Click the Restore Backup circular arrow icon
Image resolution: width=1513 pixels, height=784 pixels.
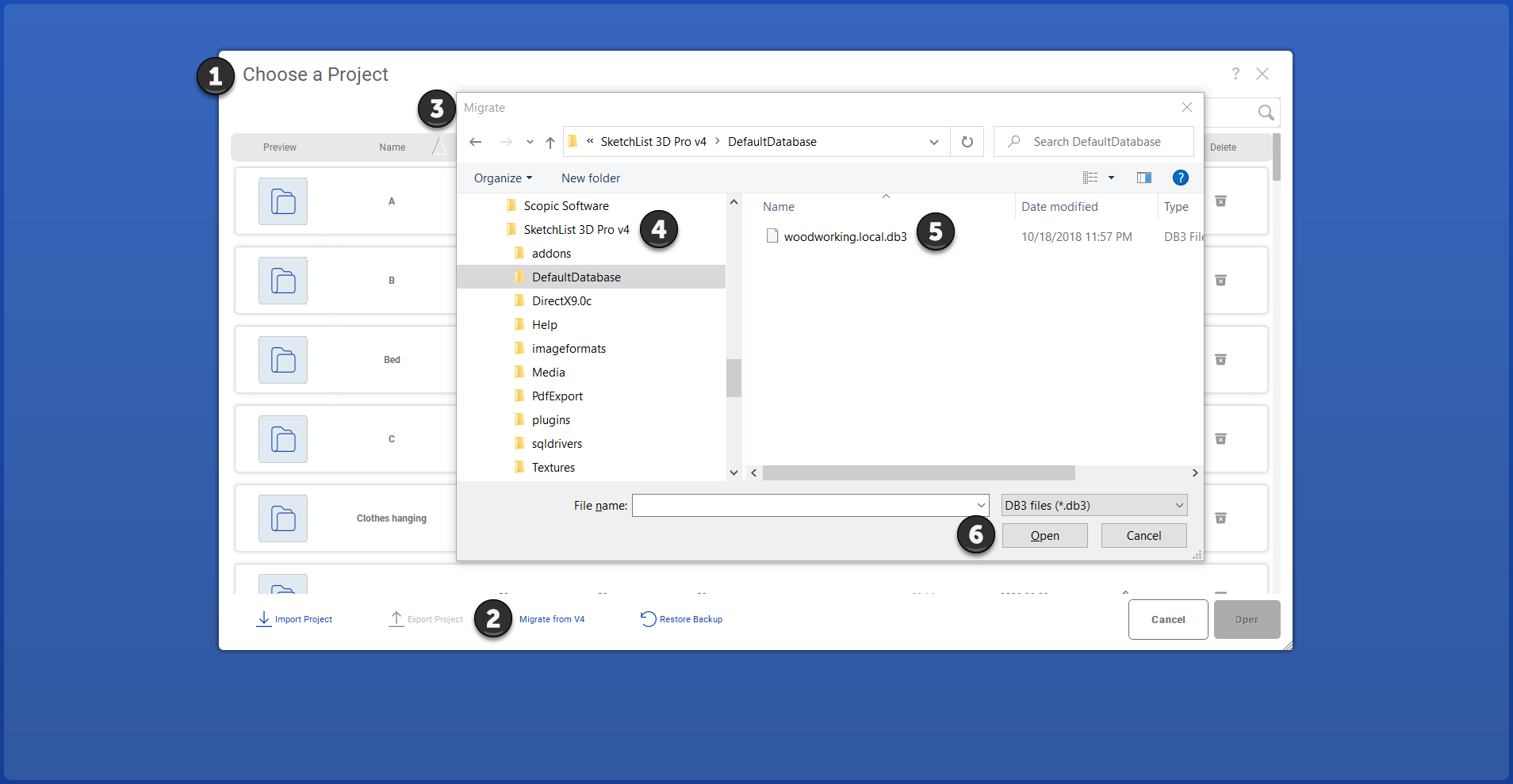click(x=648, y=618)
